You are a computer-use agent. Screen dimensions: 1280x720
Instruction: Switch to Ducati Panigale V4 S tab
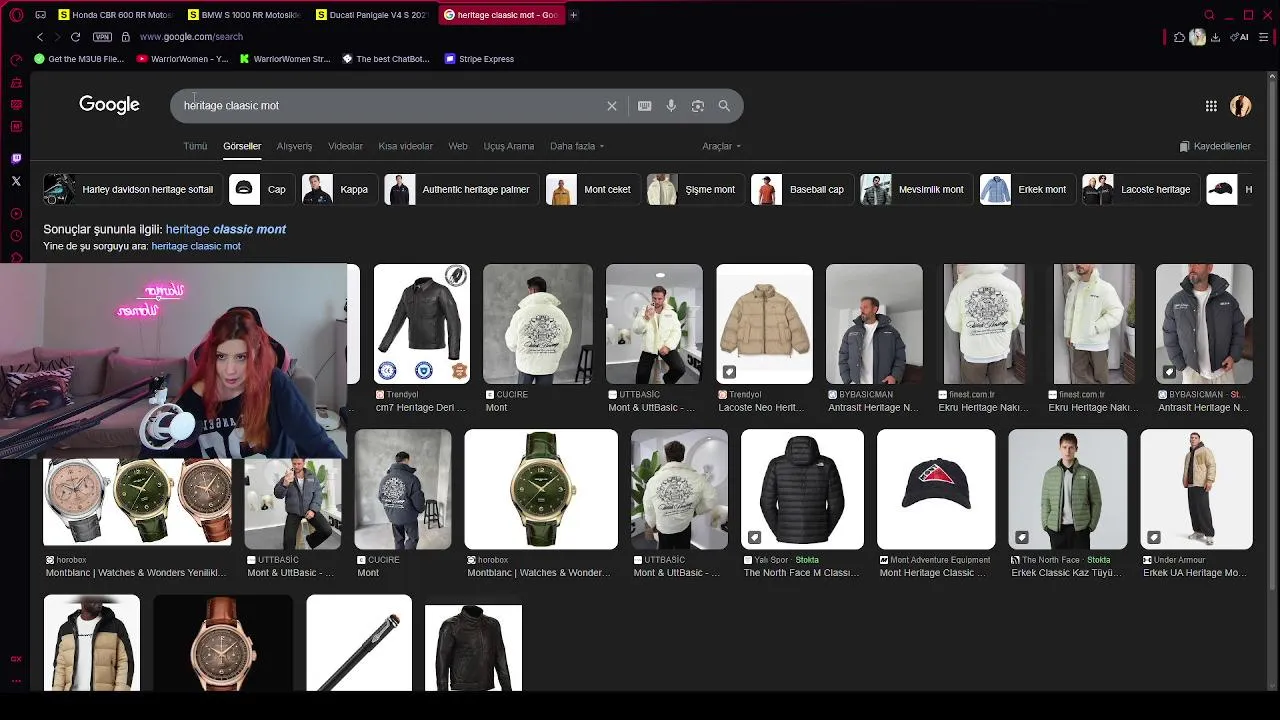(372, 15)
